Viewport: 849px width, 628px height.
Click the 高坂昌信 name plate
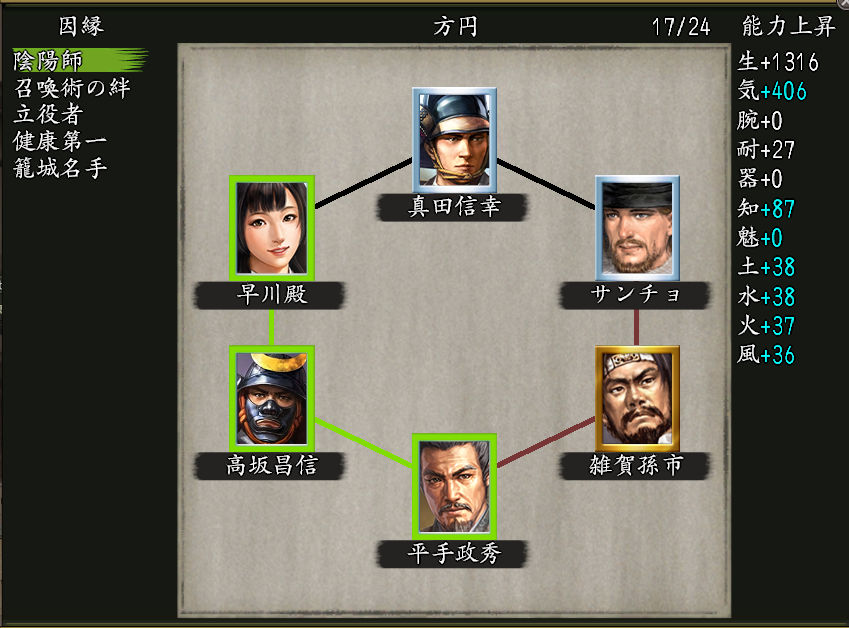[x=270, y=466]
